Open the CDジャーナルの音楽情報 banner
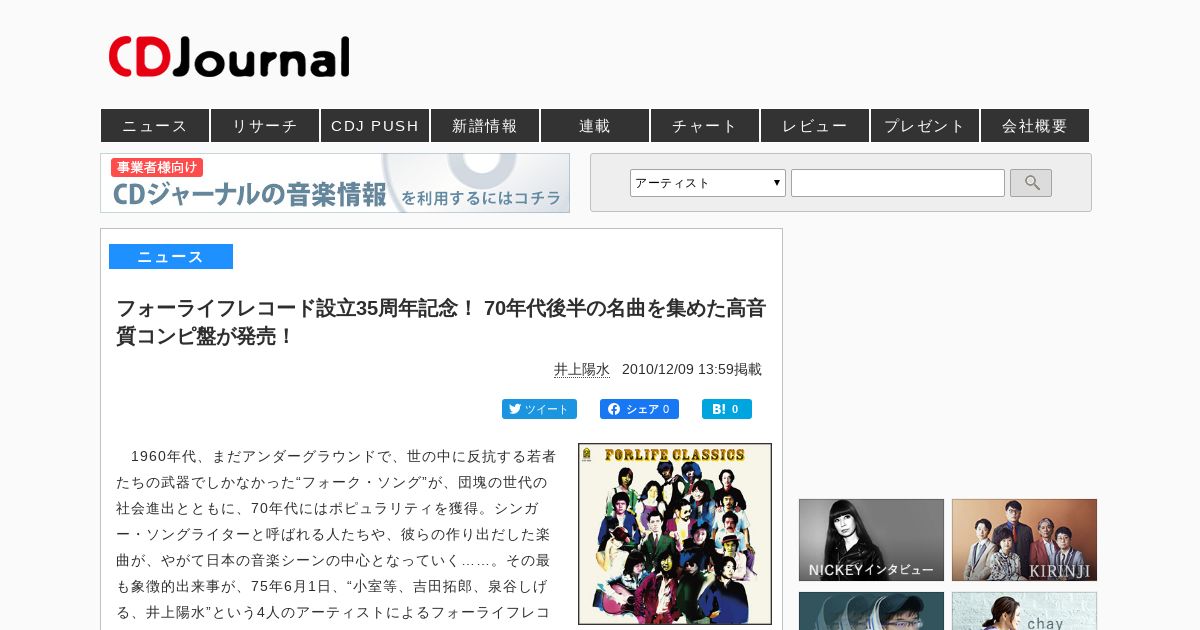This screenshot has width=1200, height=630. 335,183
